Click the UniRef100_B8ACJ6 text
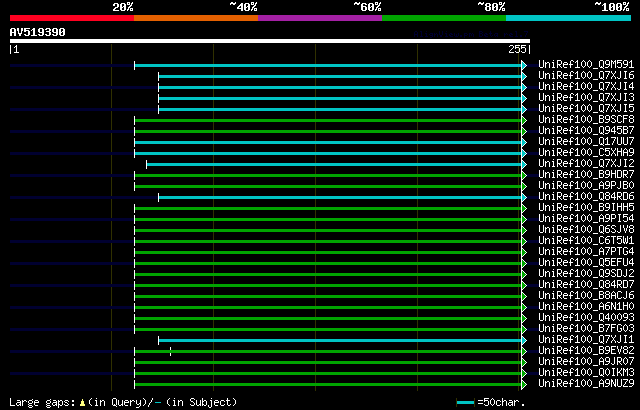Viewport: 640px width, 410px height. pos(586,296)
